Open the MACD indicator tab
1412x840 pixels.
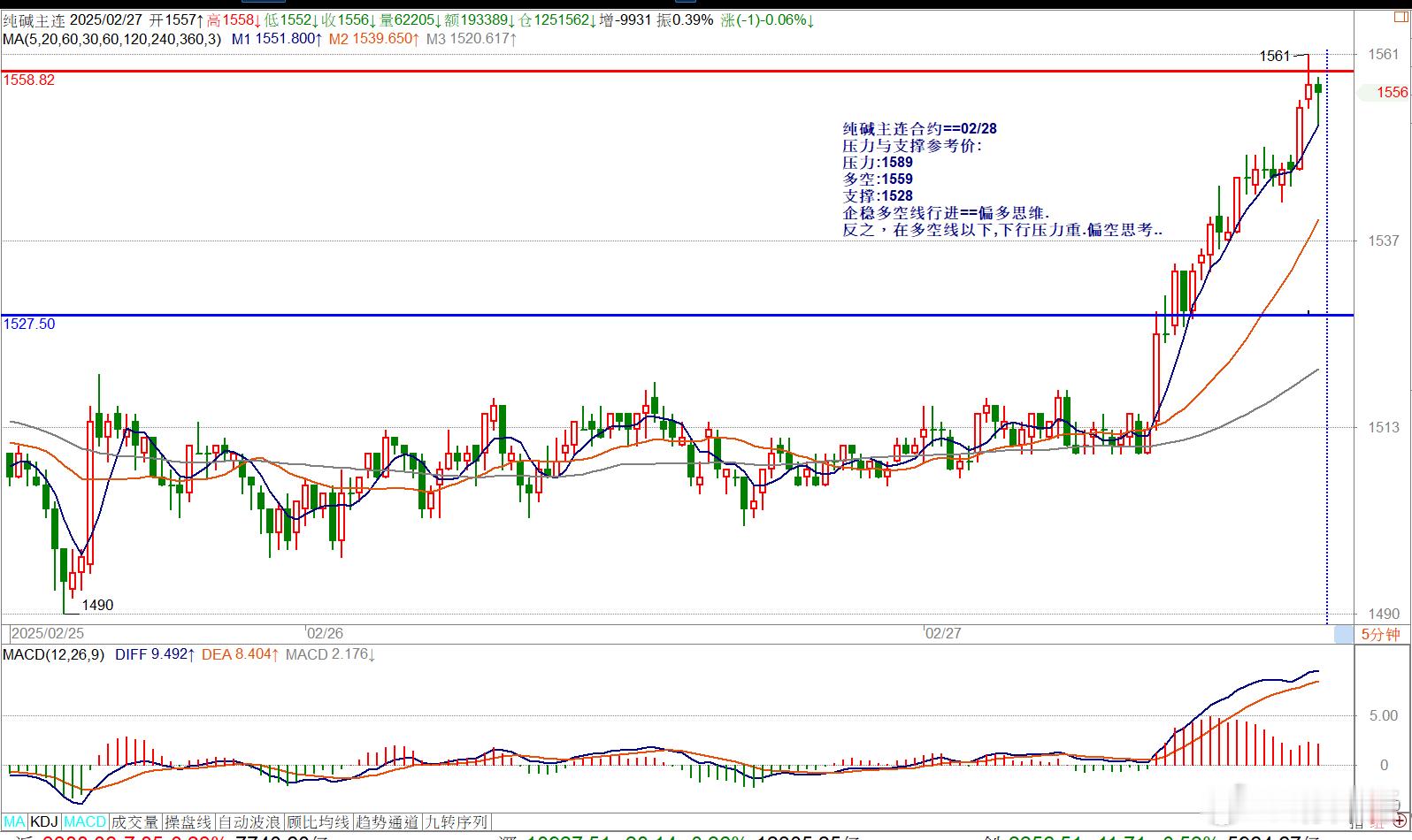pos(84,821)
